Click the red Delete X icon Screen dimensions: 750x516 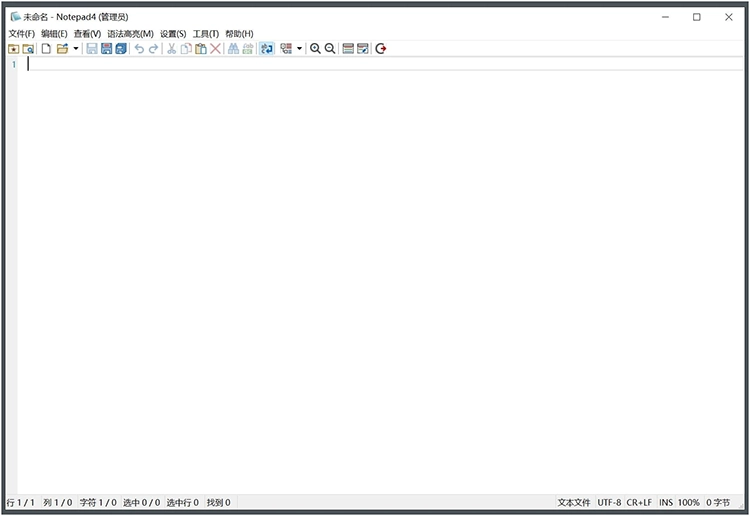[x=215, y=48]
